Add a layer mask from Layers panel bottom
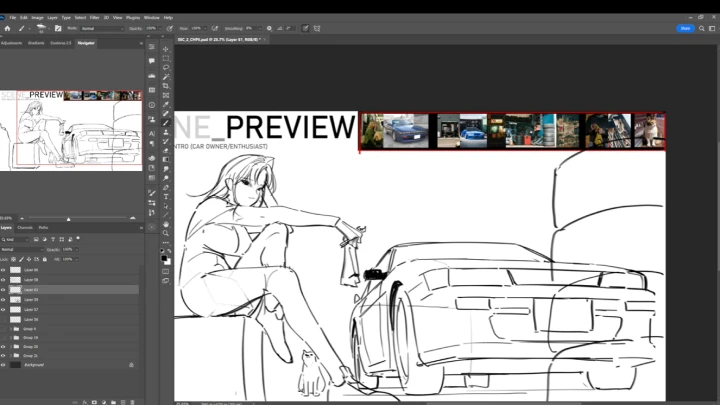 pos(94,402)
